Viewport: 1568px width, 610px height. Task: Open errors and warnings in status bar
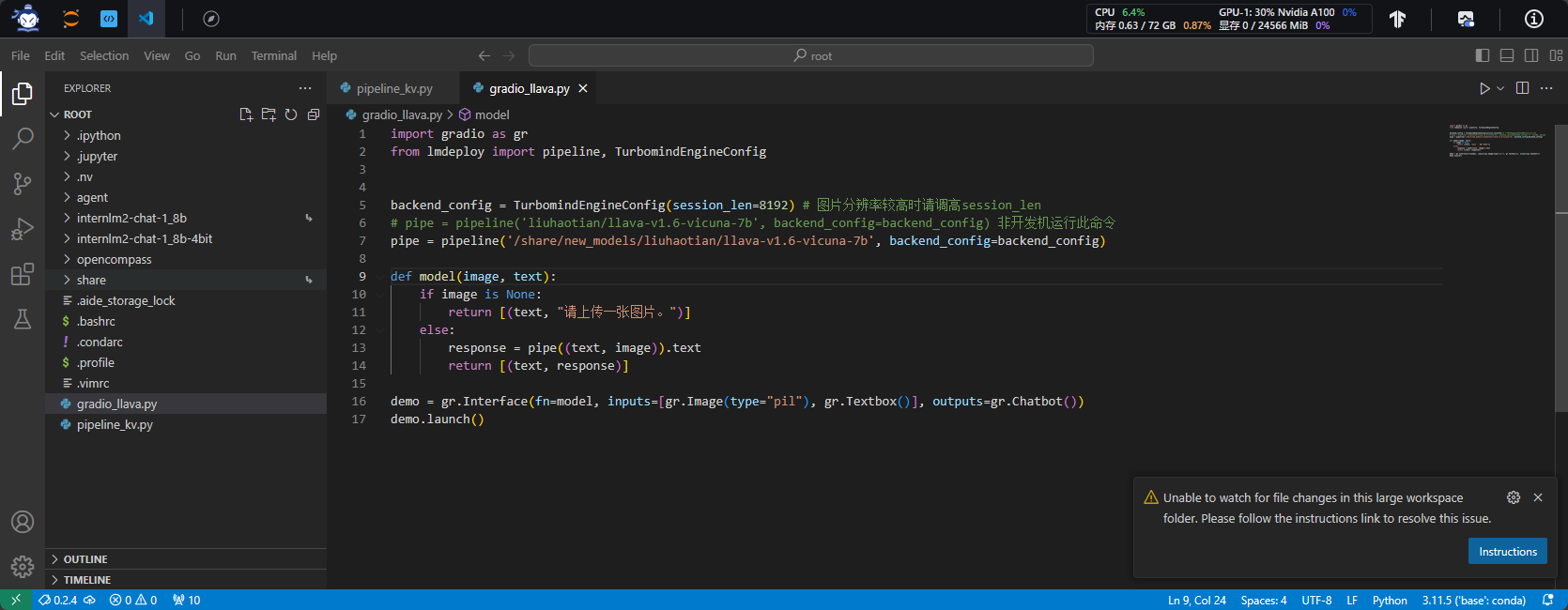(x=133, y=600)
